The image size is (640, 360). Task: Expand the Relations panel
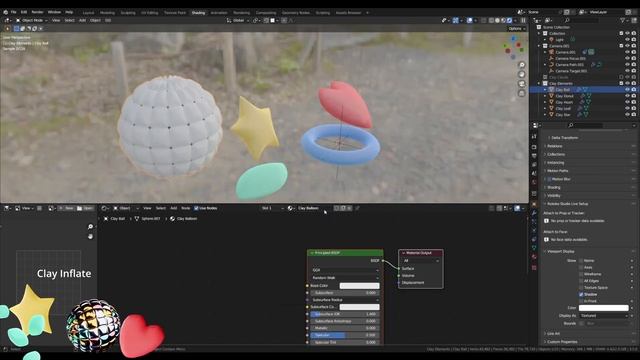554,146
